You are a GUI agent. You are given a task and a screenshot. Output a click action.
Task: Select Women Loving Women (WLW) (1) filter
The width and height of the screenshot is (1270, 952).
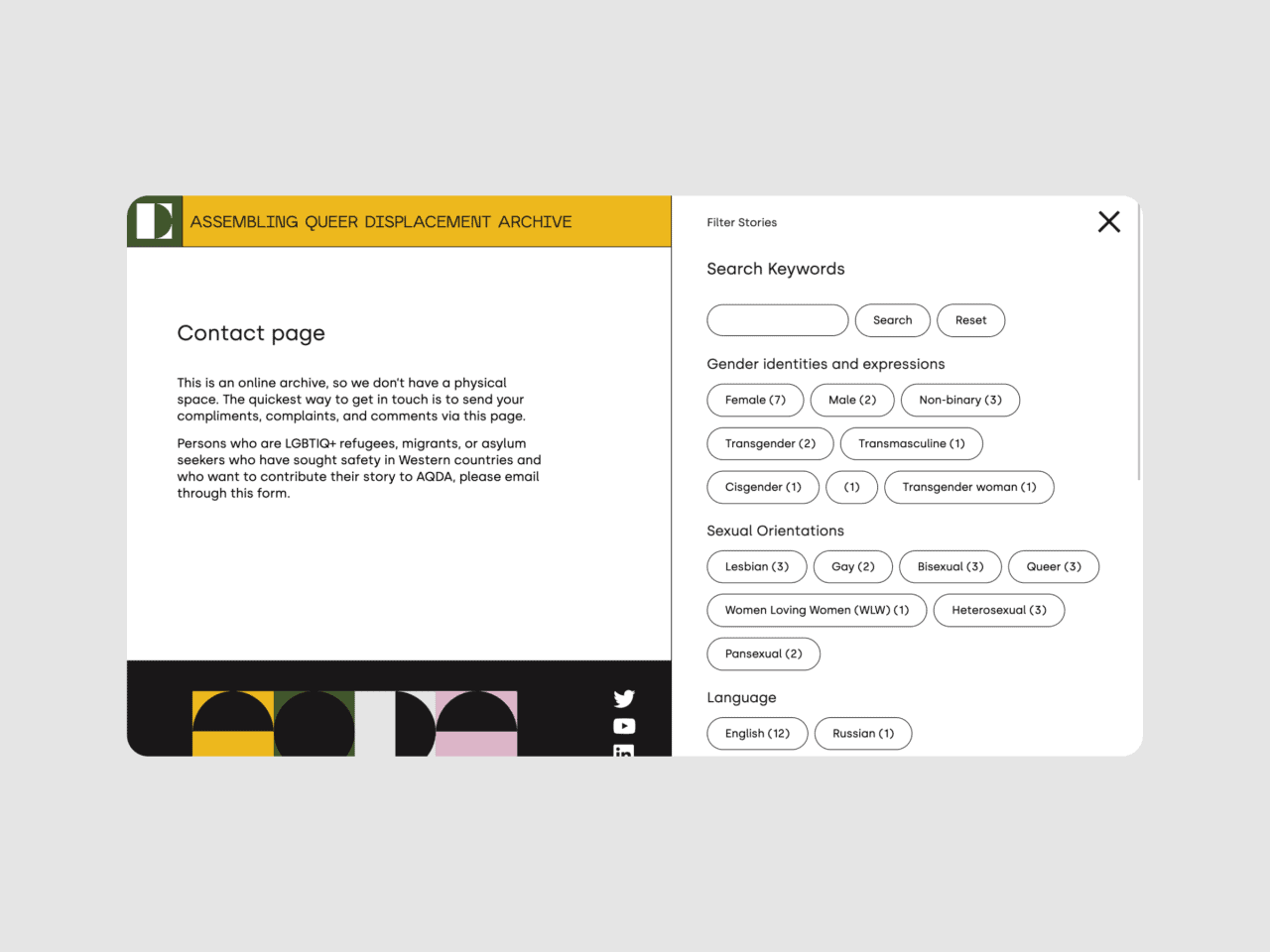point(817,610)
